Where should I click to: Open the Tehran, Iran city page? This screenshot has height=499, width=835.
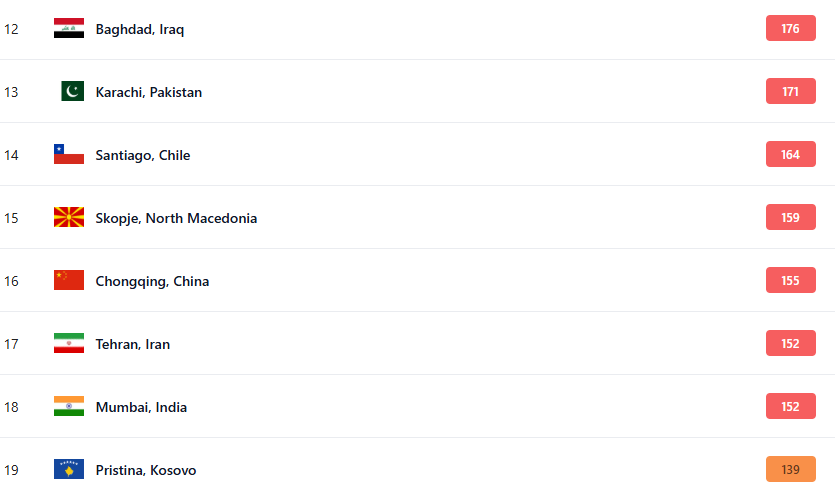[133, 344]
